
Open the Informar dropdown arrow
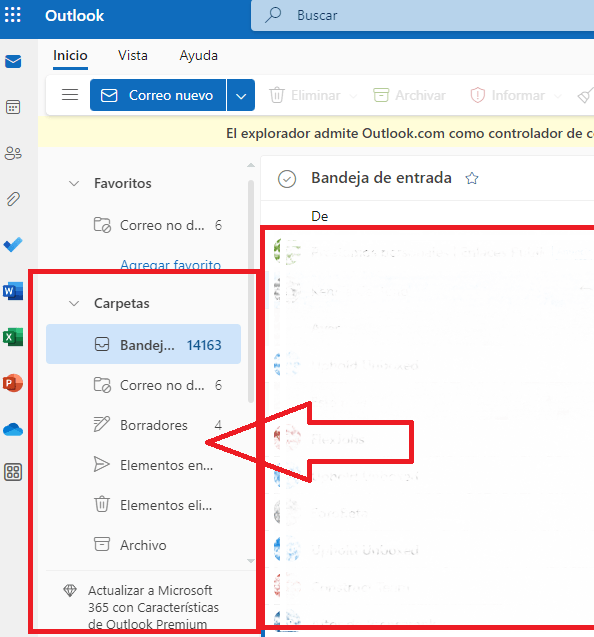point(558,96)
